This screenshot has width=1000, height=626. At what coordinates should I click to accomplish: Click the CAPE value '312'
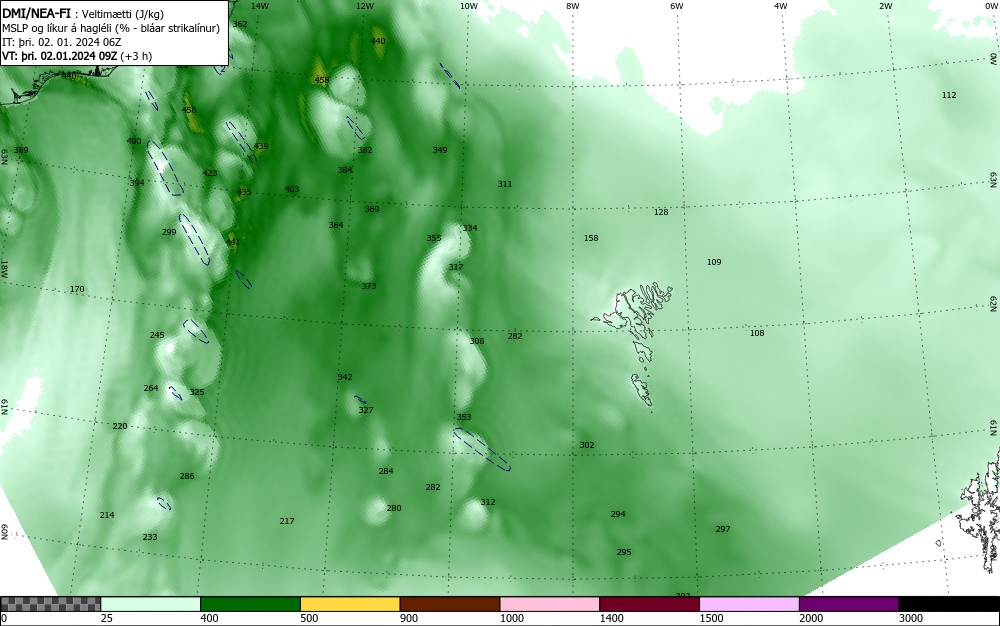(x=488, y=502)
